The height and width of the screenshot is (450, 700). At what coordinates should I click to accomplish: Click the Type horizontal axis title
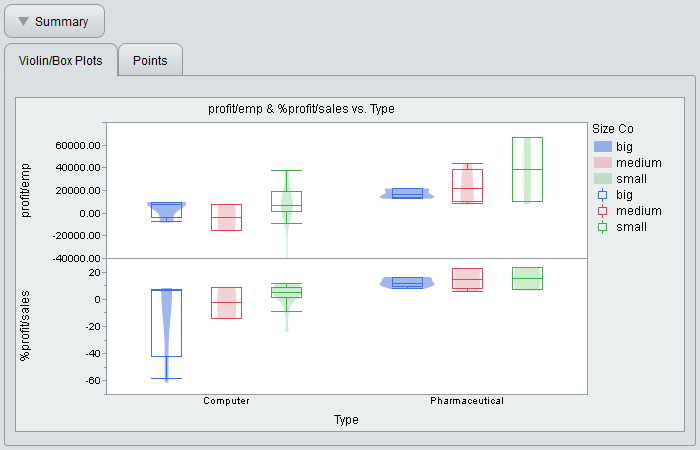(x=346, y=420)
